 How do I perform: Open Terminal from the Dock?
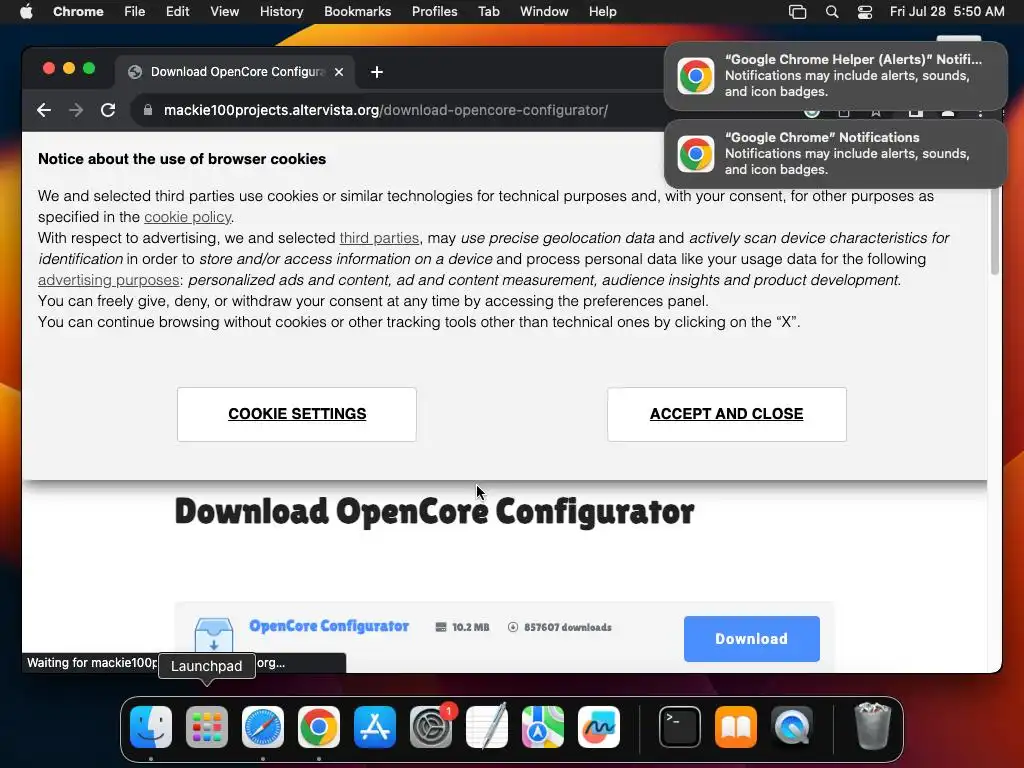point(680,727)
